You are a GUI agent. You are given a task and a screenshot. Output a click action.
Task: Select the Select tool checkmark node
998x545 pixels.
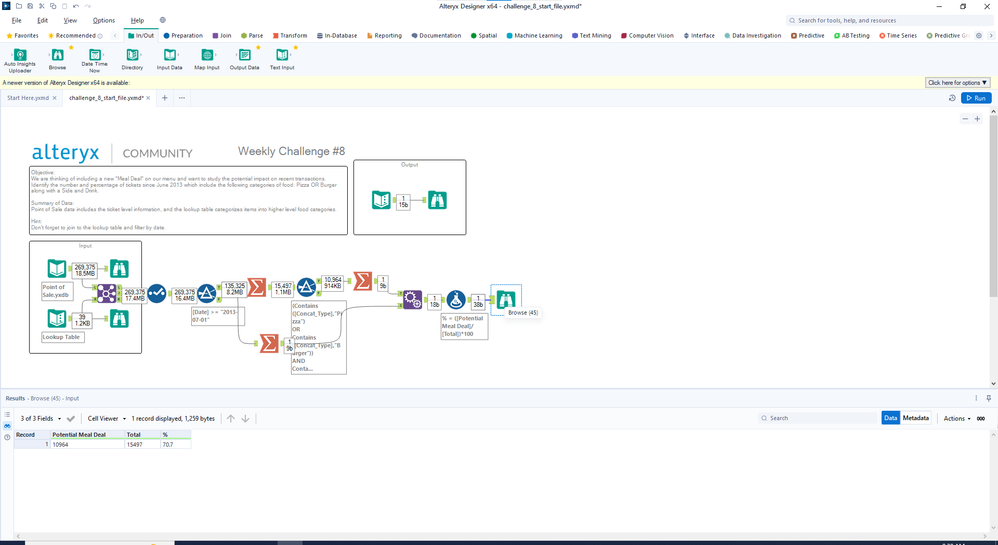point(157,294)
